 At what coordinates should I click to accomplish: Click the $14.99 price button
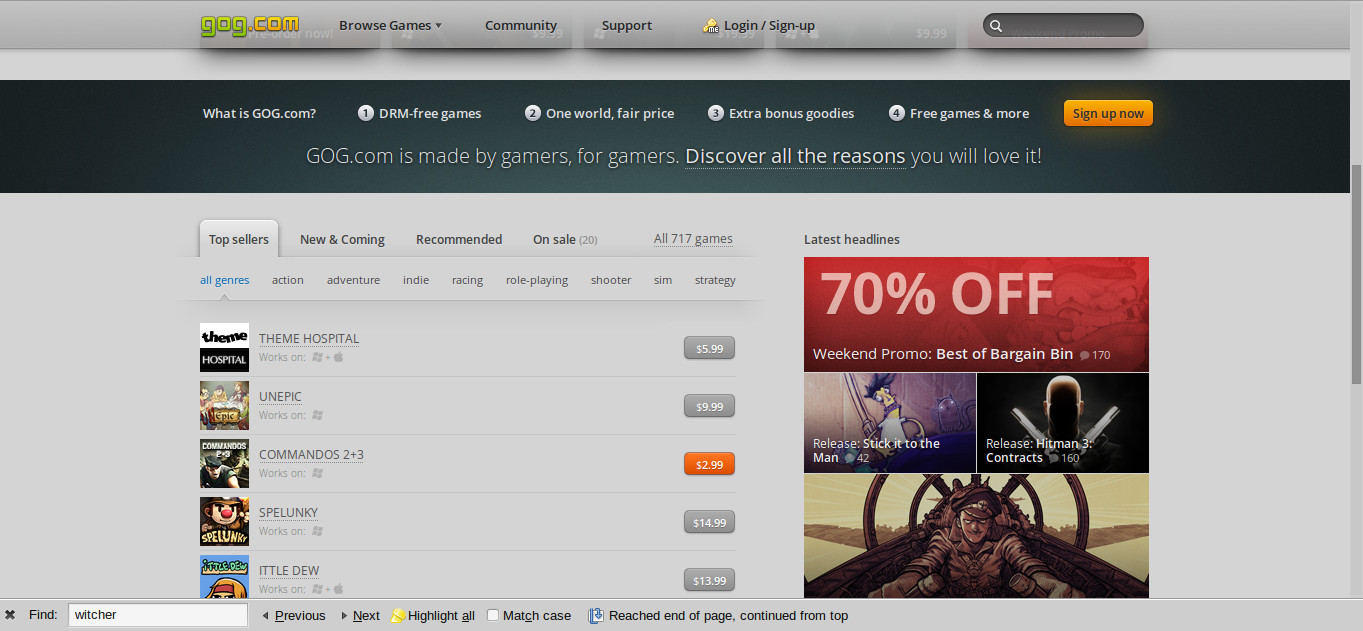pos(709,522)
